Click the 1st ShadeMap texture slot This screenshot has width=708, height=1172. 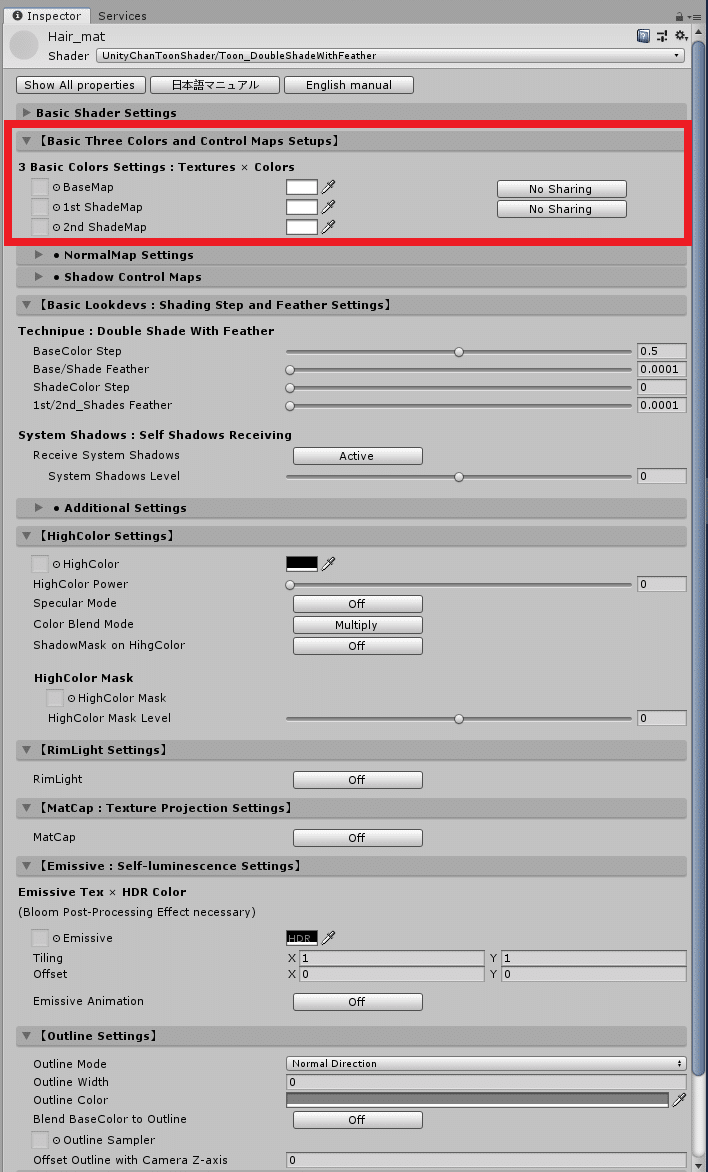tap(40, 207)
